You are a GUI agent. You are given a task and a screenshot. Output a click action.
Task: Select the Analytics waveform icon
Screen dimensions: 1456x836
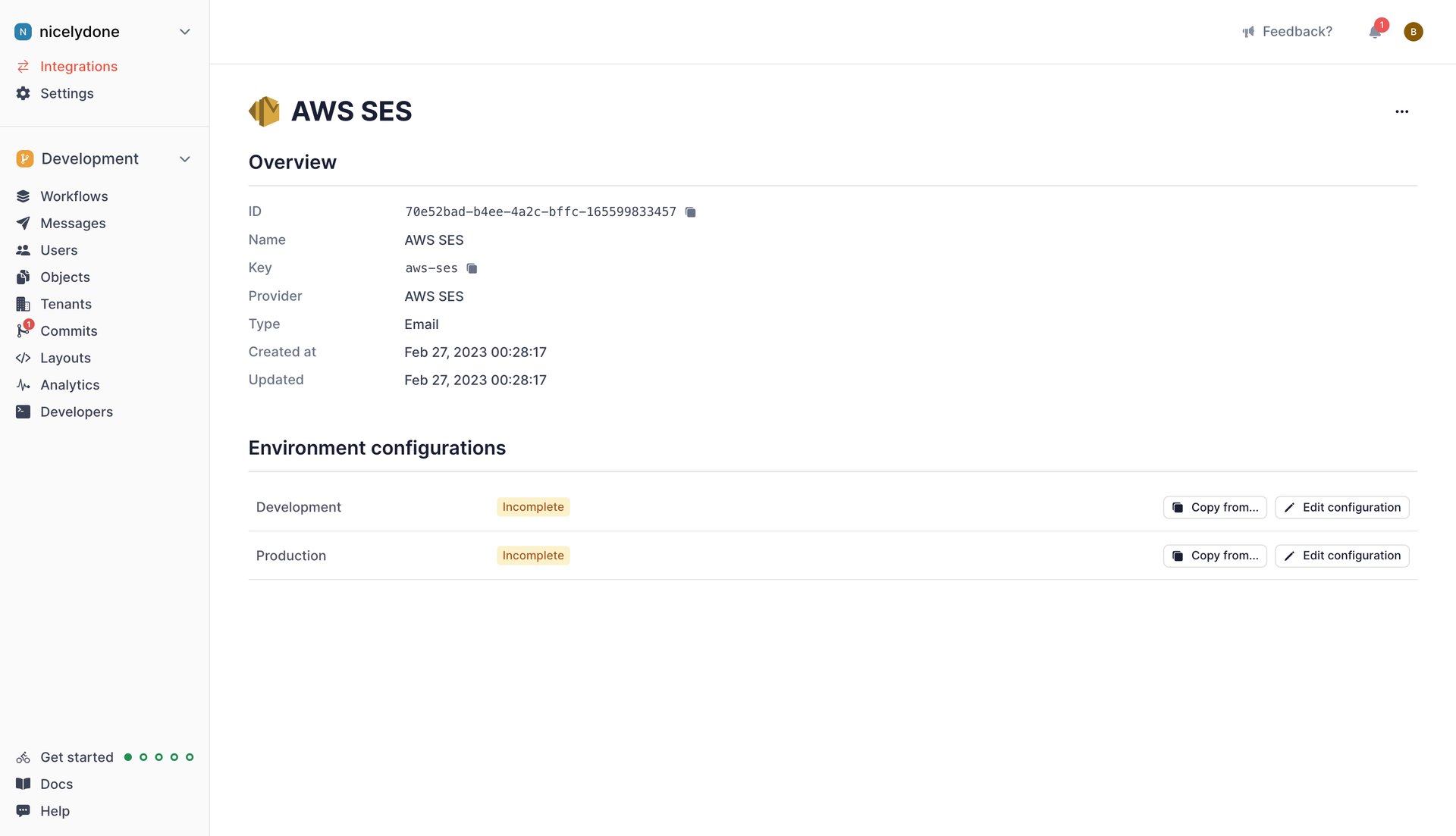(x=24, y=384)
